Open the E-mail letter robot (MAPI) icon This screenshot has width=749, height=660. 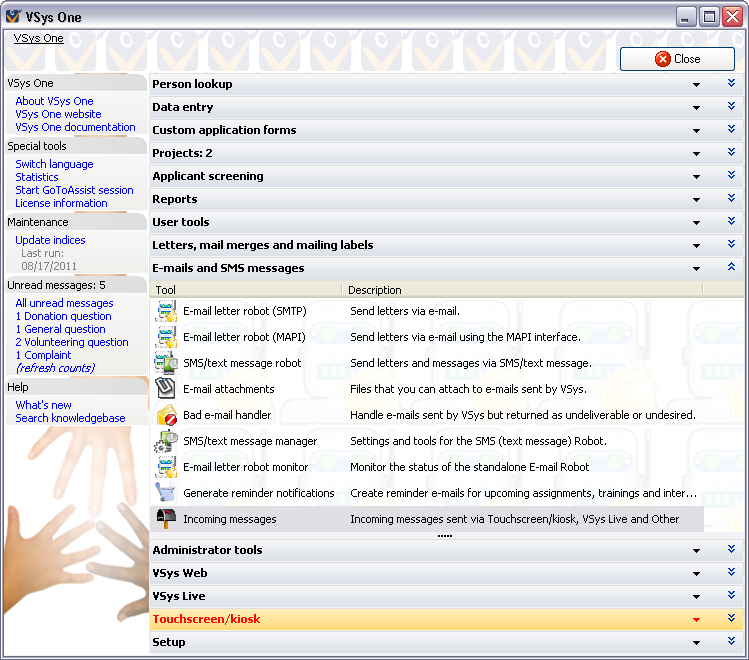coord(166,337)
